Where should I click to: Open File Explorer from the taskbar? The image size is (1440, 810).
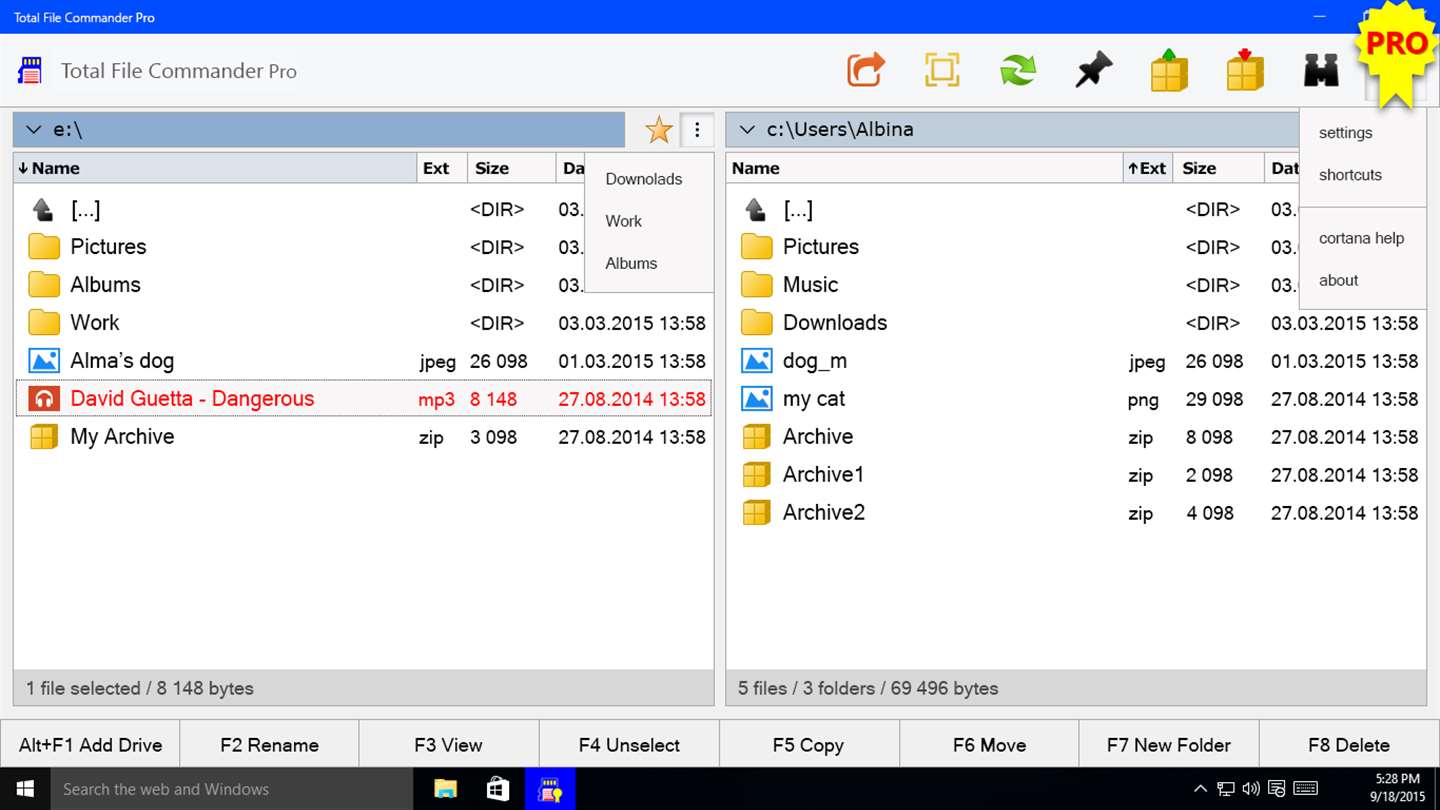(x=446, y=789)
